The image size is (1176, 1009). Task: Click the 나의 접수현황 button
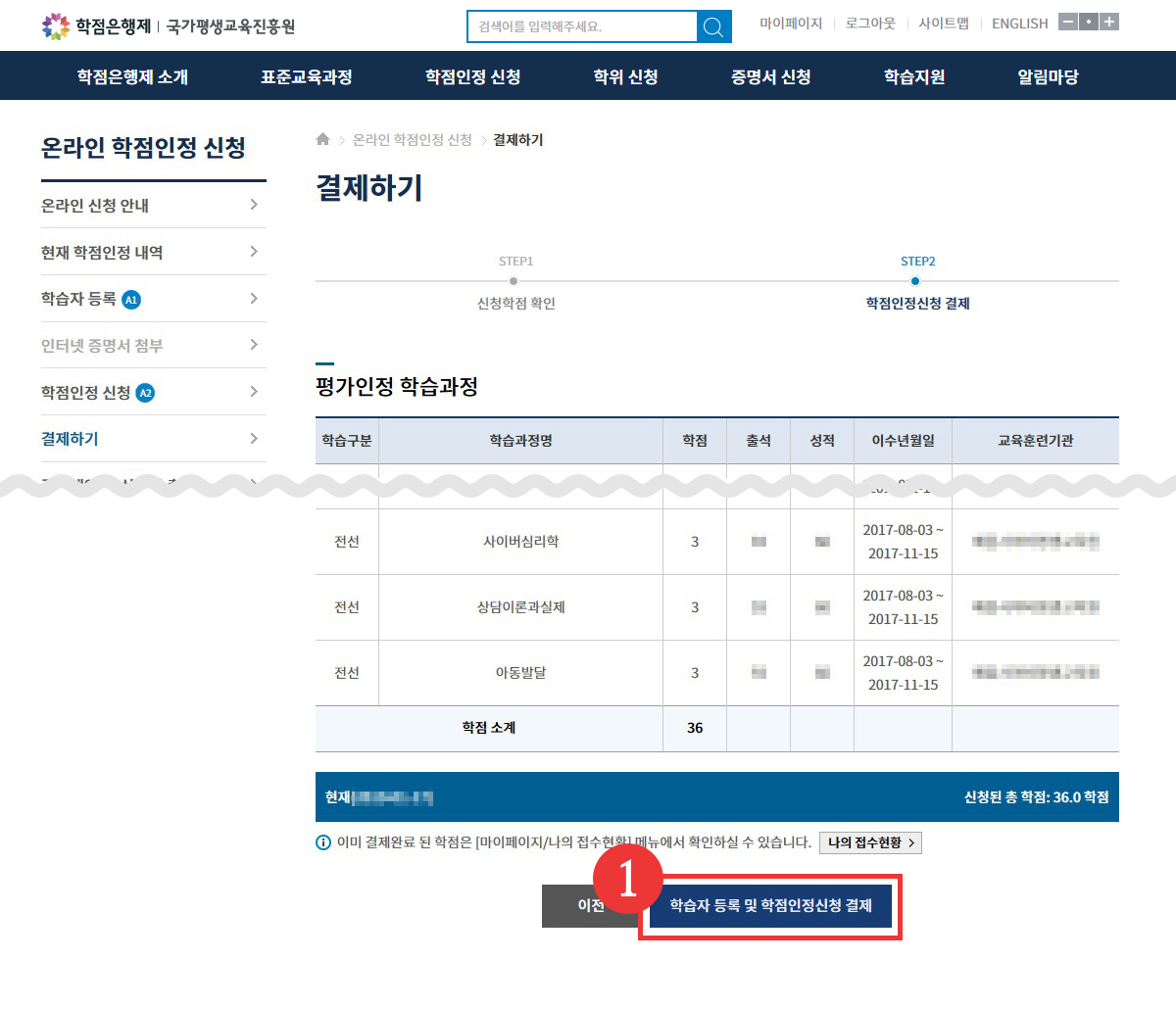coord(870,842)
